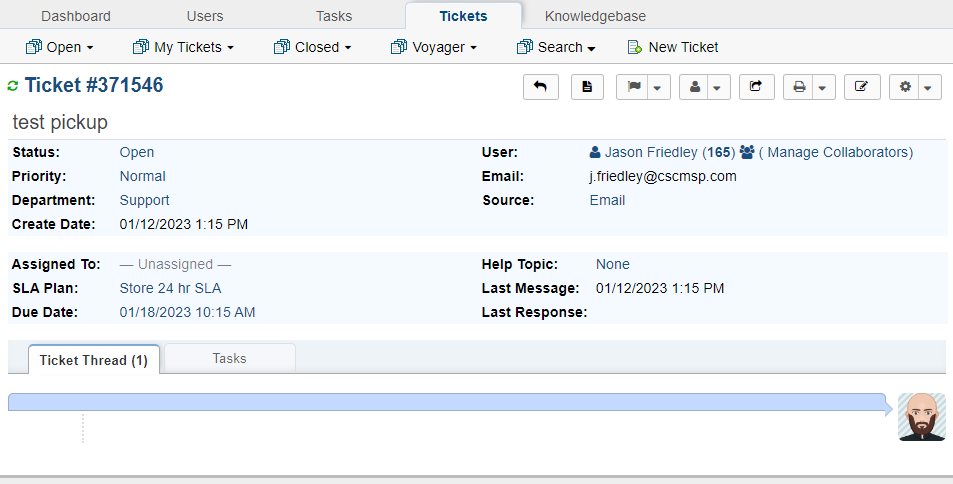Image resolution: width=953 pixels, height=484 pixels.
Task: Open the Tasks sub-tab beside Ticket Thread
Action: point(229,358)
